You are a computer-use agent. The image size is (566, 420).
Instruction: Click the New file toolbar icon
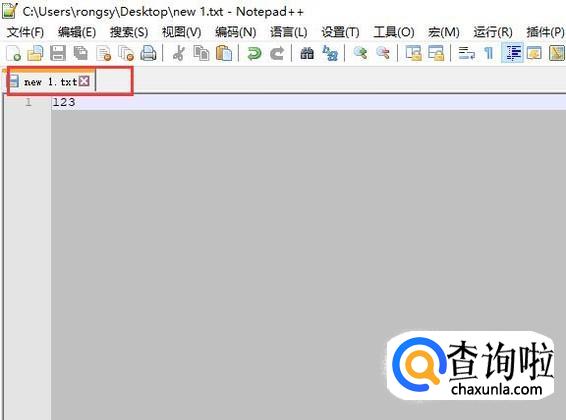coord(13,53)
